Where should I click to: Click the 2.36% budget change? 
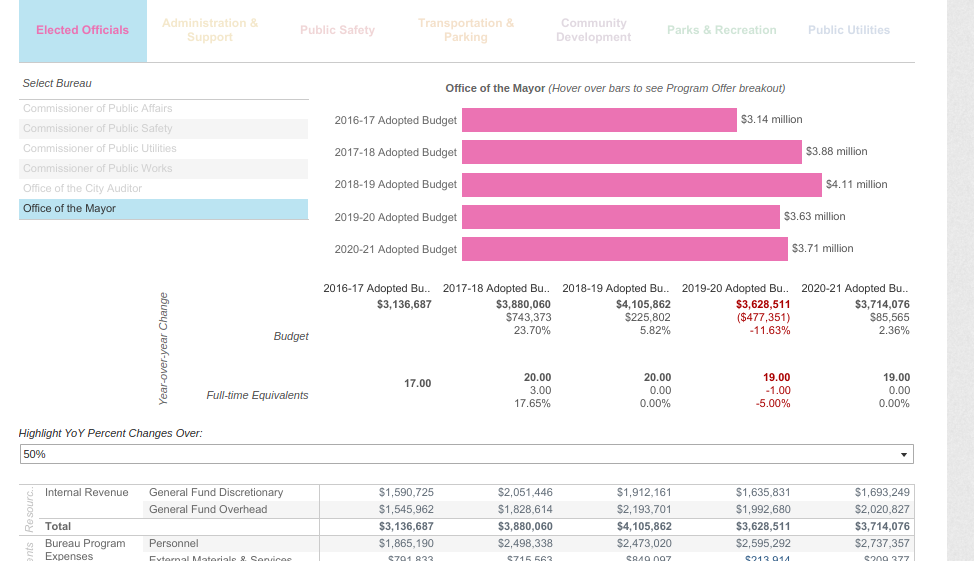pos(894,331)
